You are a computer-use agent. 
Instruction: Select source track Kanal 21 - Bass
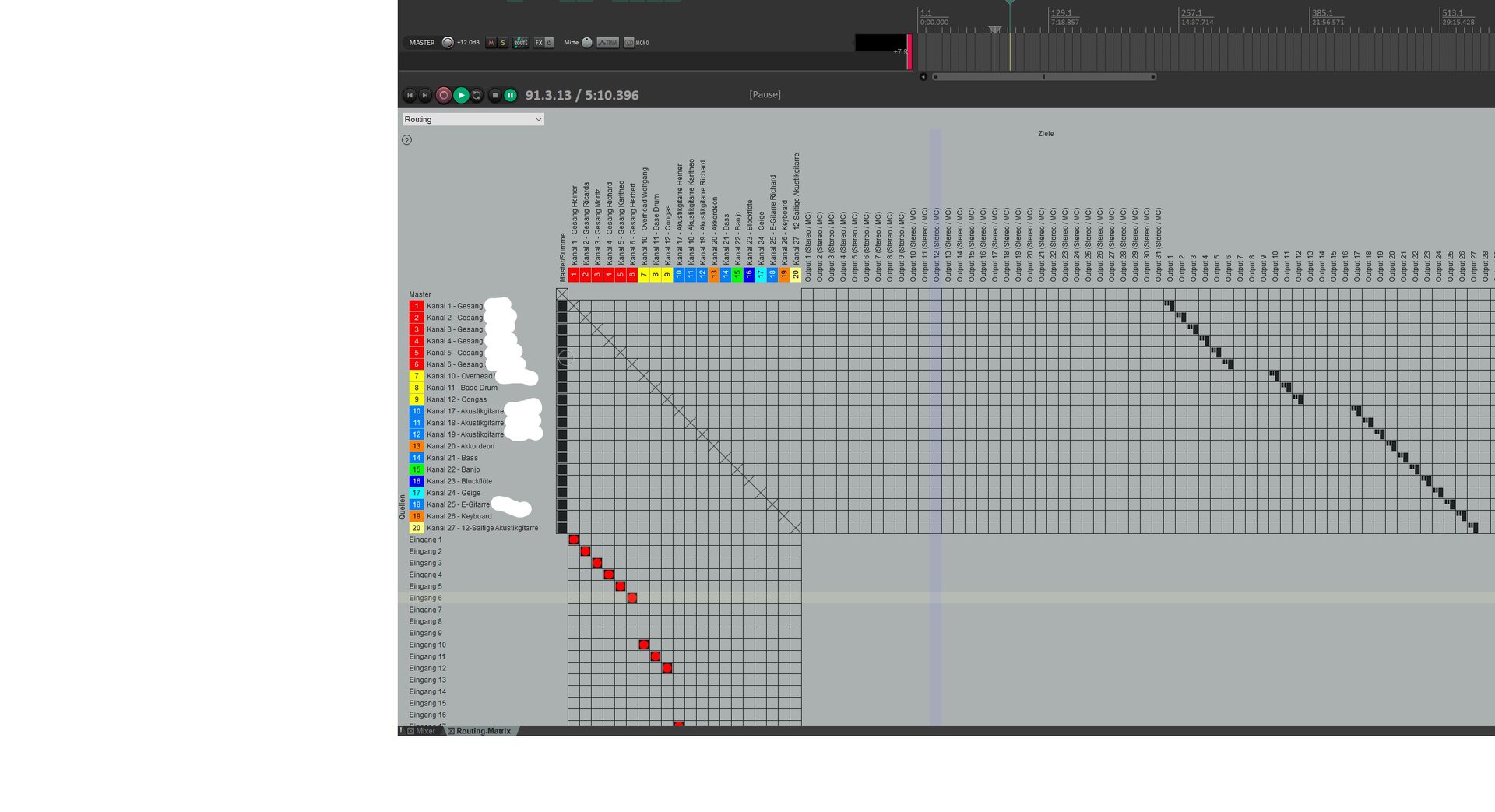(452, 458)
